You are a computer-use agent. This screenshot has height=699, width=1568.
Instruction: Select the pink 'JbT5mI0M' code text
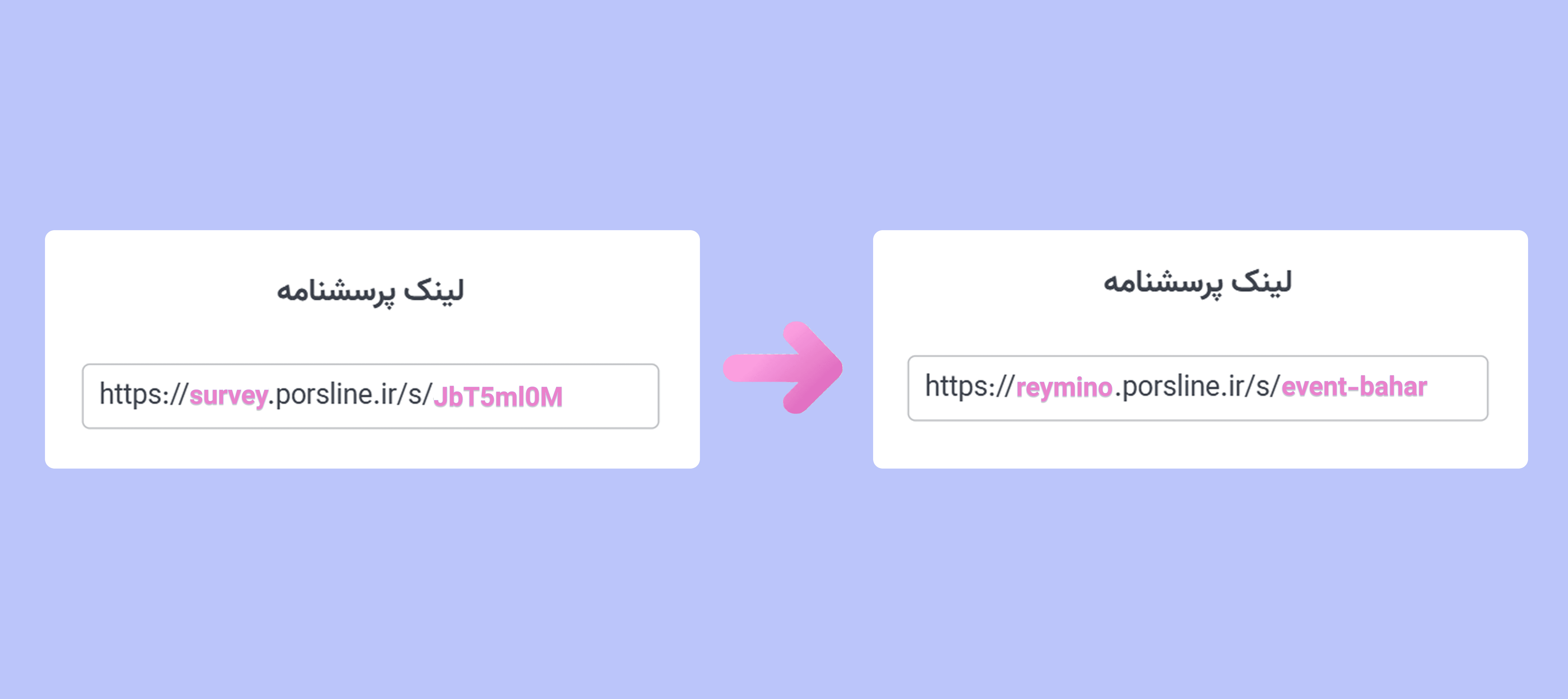pos(498,397)
